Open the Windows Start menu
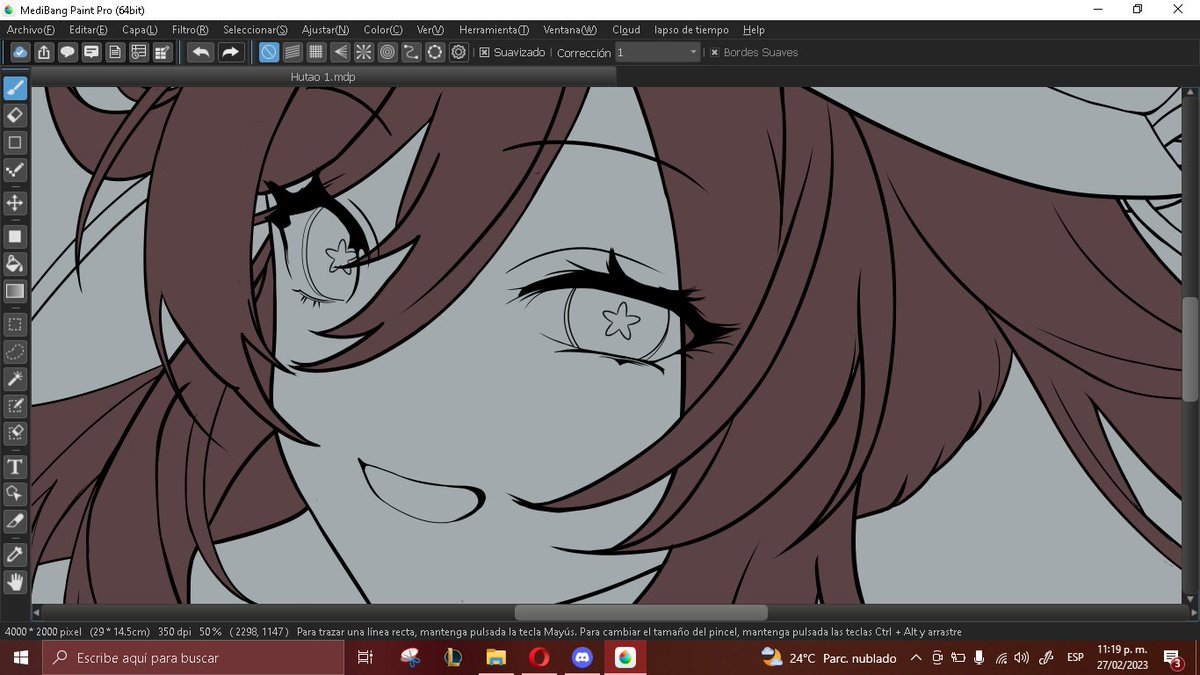The image size is (1200, 675). pyautogui.click(x=20, y=658)
